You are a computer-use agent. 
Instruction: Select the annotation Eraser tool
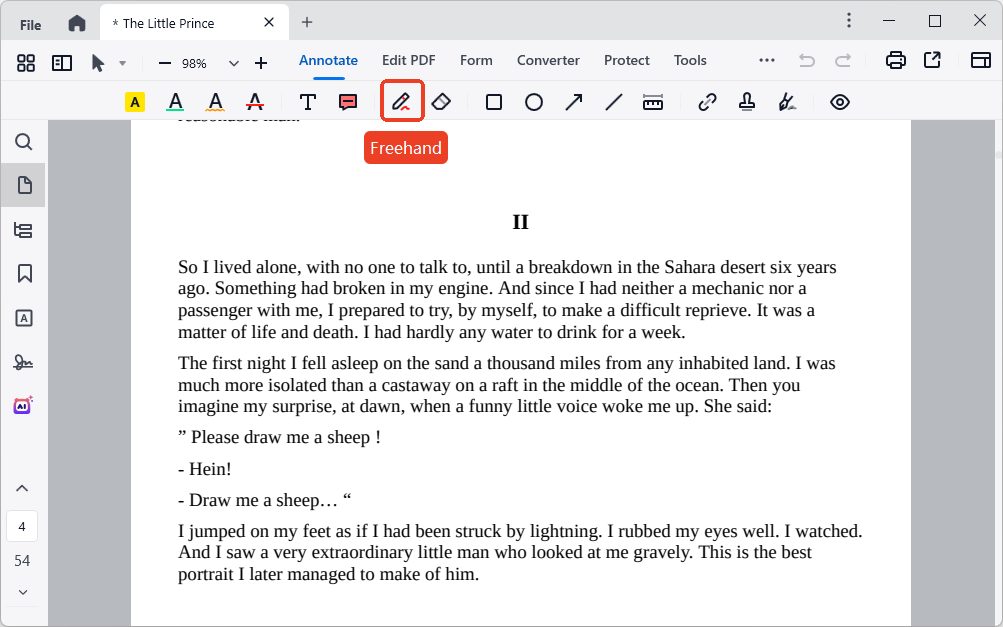441,101
